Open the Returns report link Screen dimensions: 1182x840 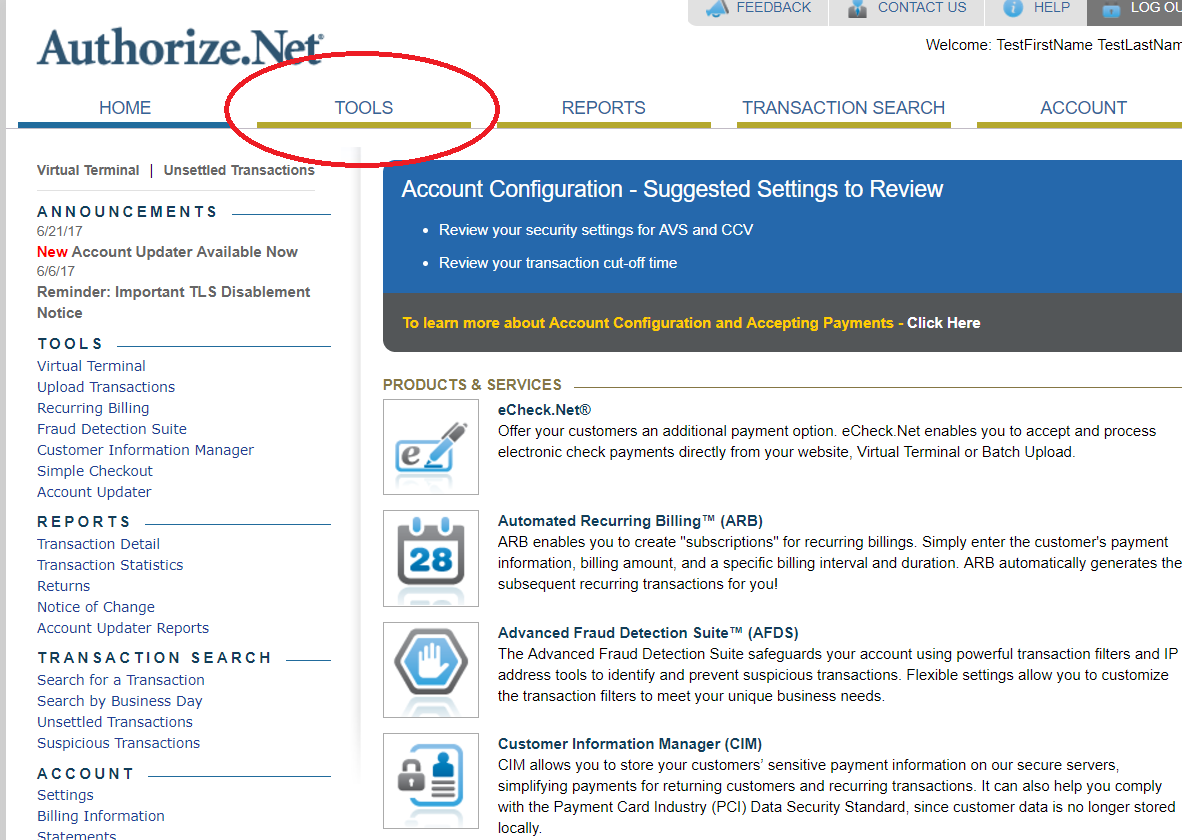coord(63,586)
